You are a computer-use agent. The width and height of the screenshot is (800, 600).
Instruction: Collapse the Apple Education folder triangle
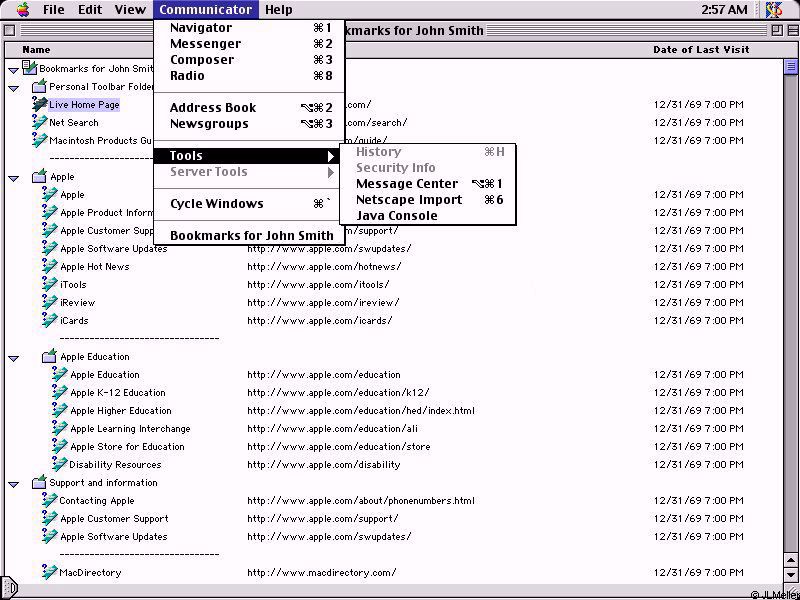pos(14,358)
